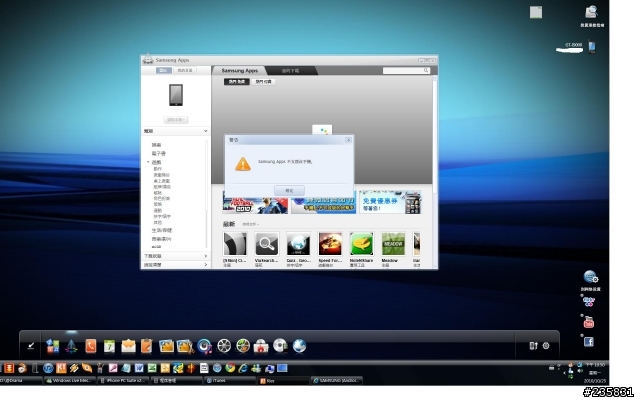Click the orange warning triangle icon
640x400 pixels.
(x=243, y=164)
